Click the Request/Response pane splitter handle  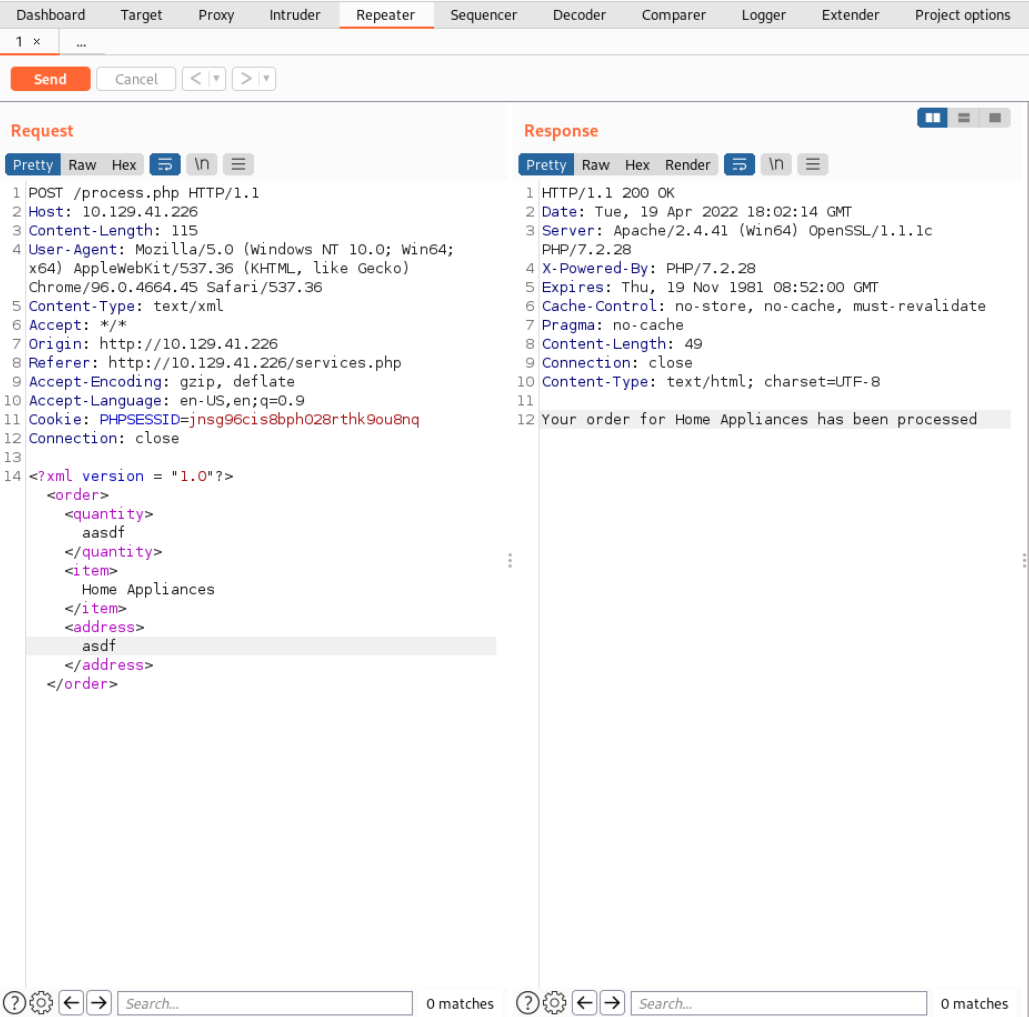click(510, 560)
